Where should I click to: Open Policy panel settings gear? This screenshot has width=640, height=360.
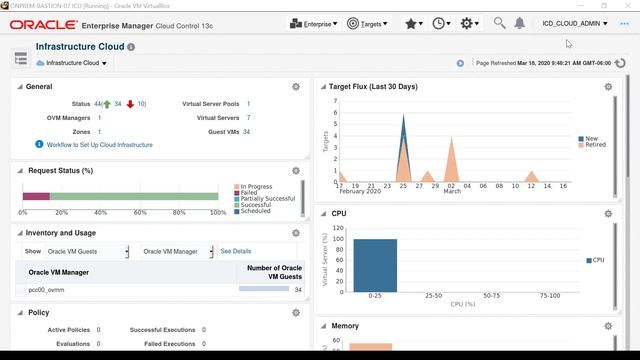(296, 313)
